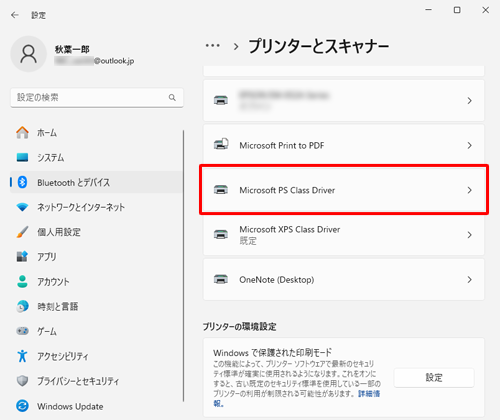Image resolution: width=500 pixels, height=420 pixels.
Task: Click Microsoft XPS Class Driver name
Action: coord(290,229)
